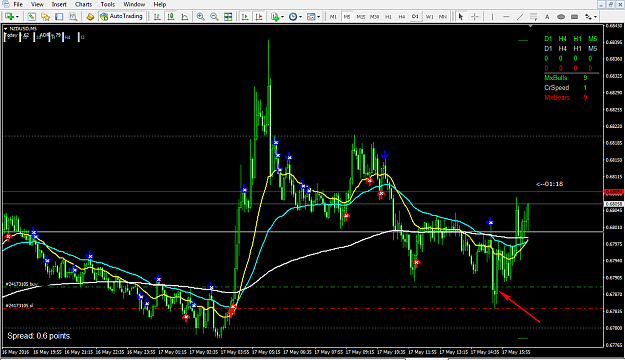Expand the NZDUSD,M5 chart title triangle
The height and width of the screenshot is (360, 625).
6,29
